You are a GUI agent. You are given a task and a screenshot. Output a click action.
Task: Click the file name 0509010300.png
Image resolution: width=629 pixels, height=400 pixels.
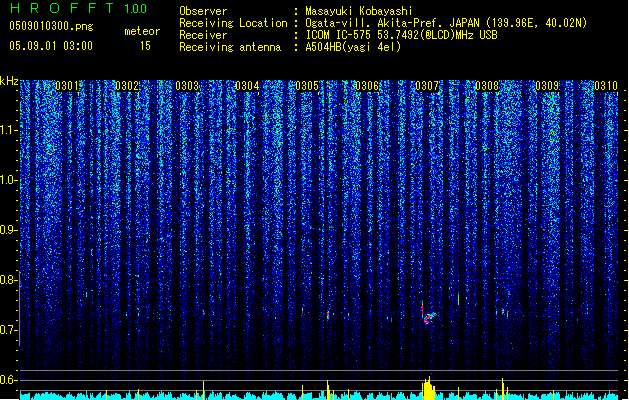51,26
